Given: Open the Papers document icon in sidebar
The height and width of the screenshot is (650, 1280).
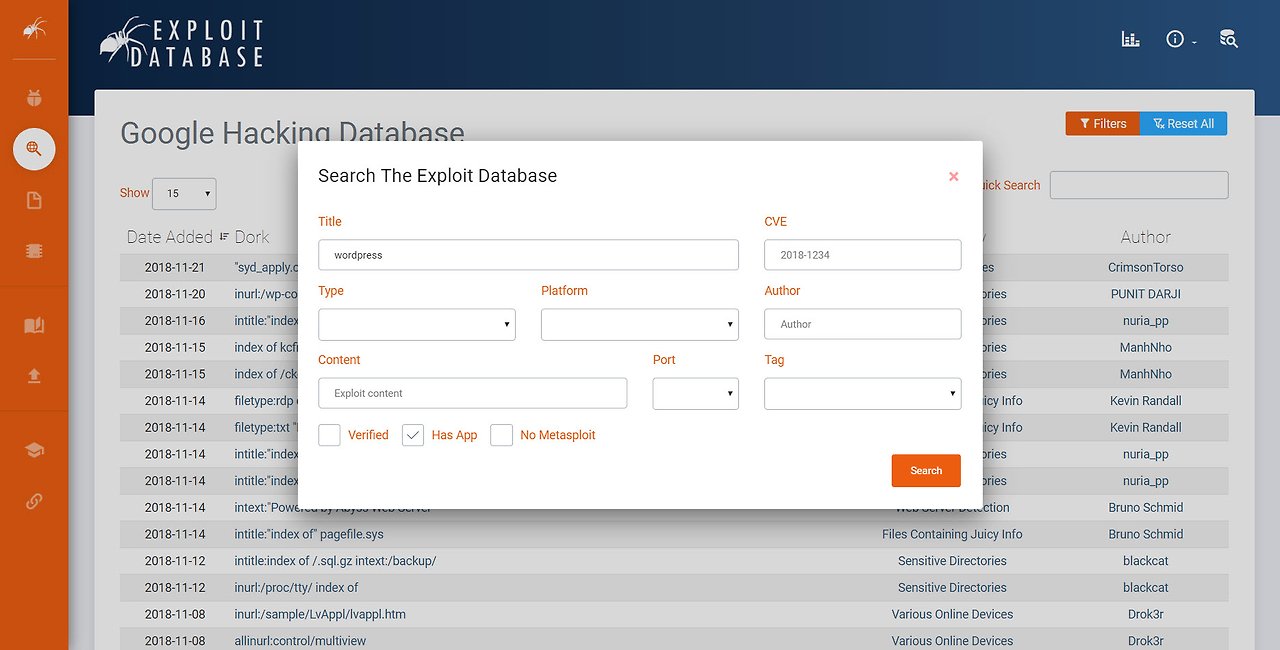Looking at the screenshot, I should click(34, 201).
